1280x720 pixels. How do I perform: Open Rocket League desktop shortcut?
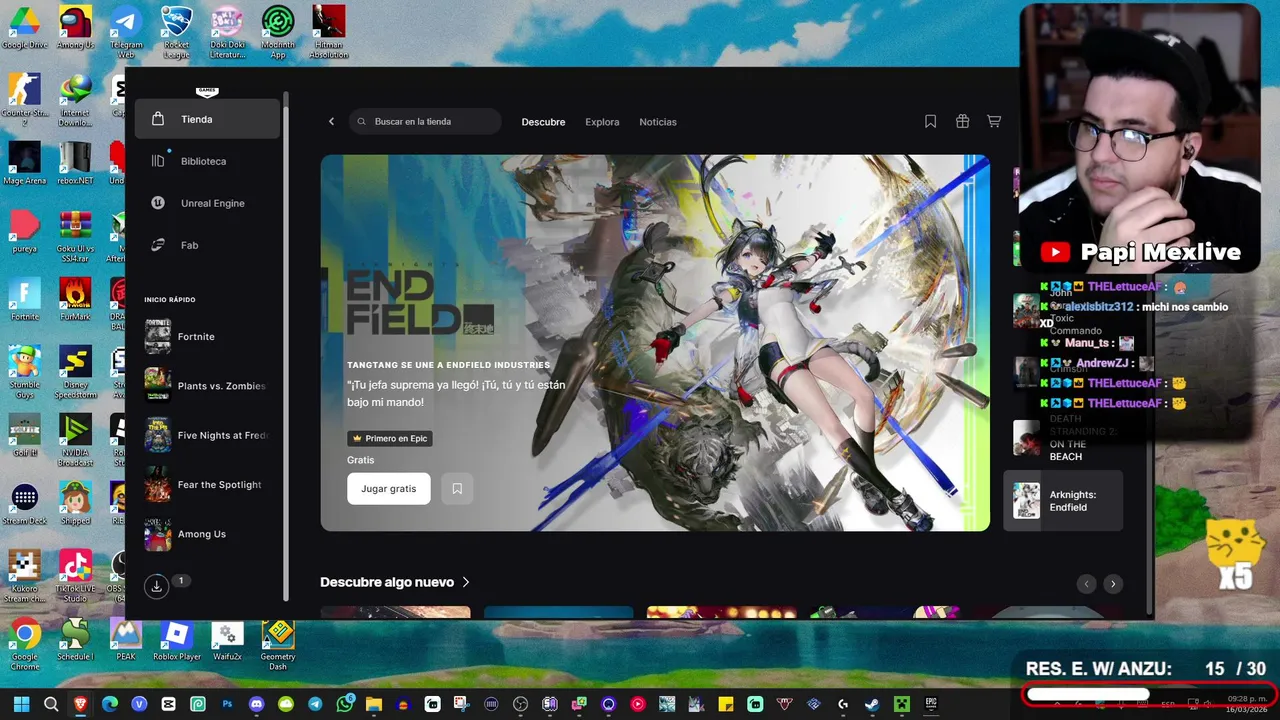click(176, 32)
